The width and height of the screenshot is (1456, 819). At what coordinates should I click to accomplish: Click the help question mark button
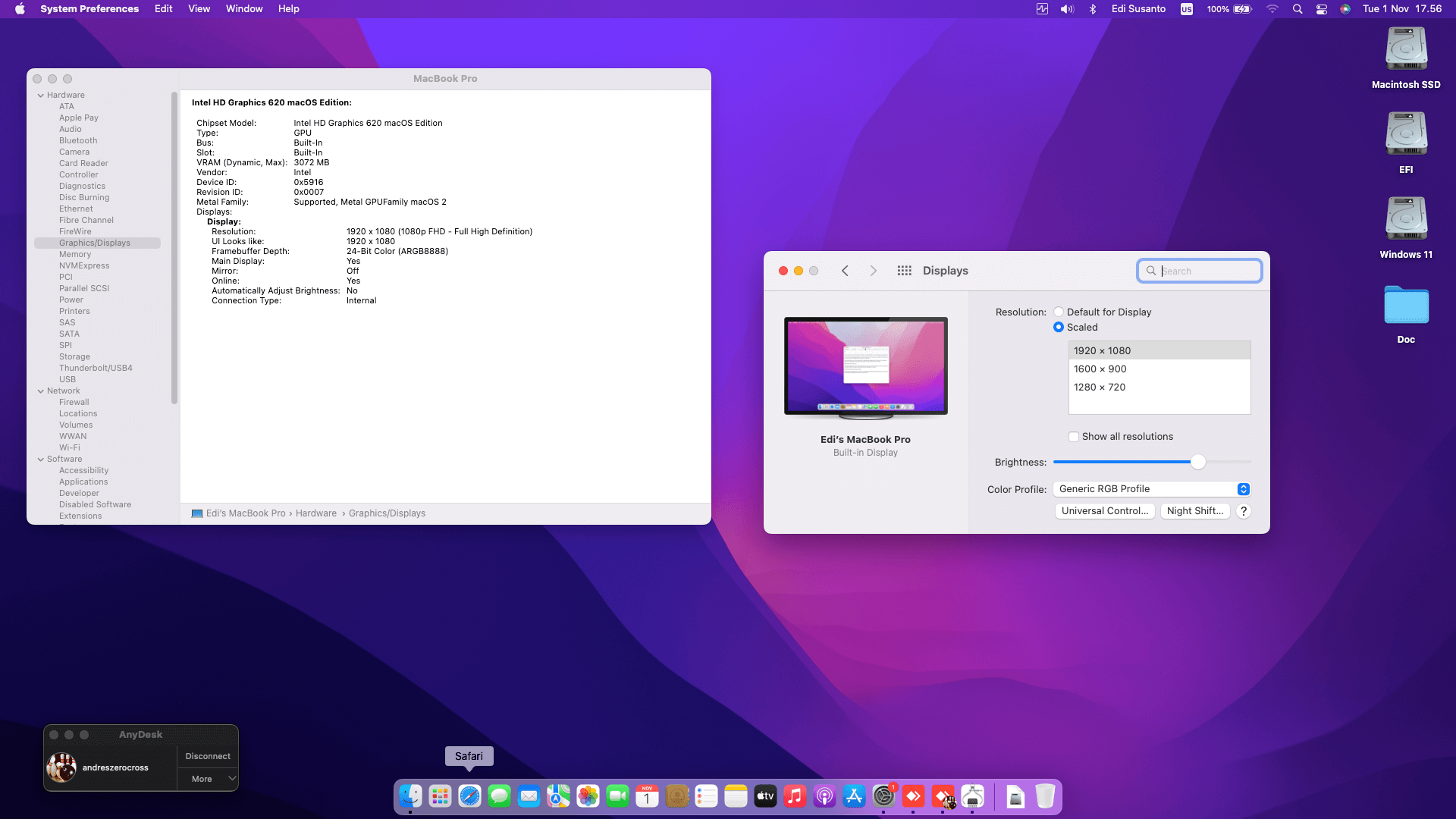pyautogui.click(x=1244, y=511)
